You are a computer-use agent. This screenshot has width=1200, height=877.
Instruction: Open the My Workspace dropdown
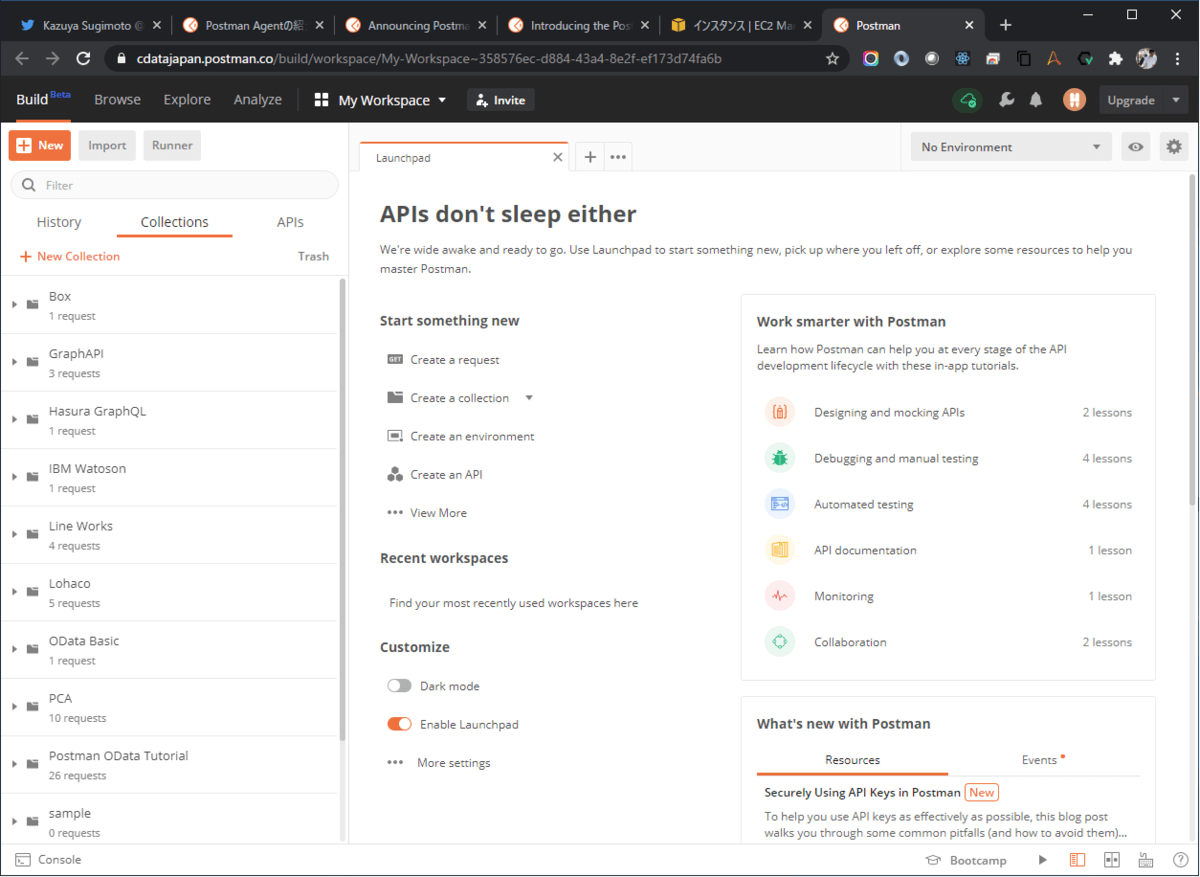[x=381, y=100]
